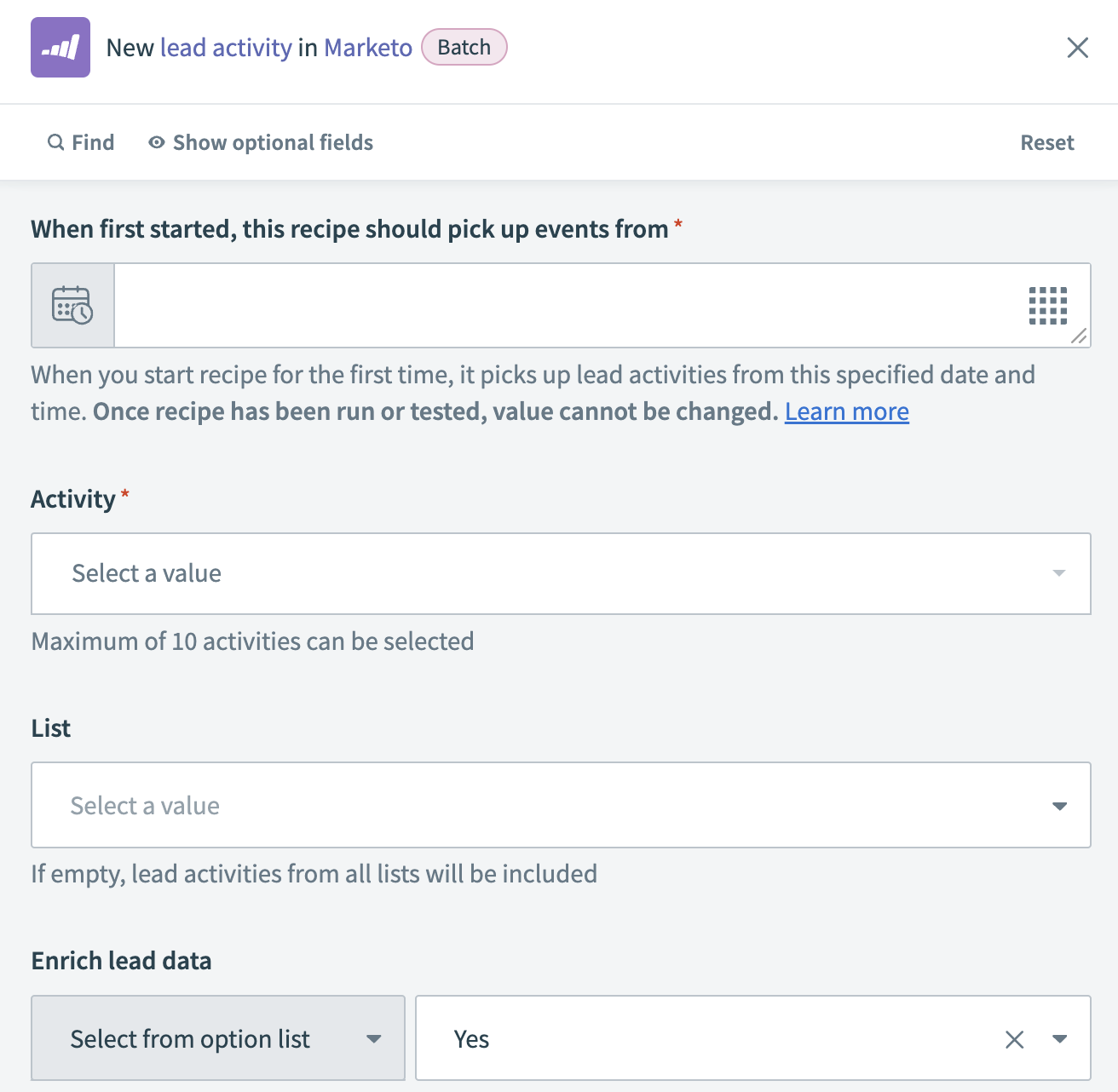Open the List dropdown
1118x1092 pixels.
point(561,805)
